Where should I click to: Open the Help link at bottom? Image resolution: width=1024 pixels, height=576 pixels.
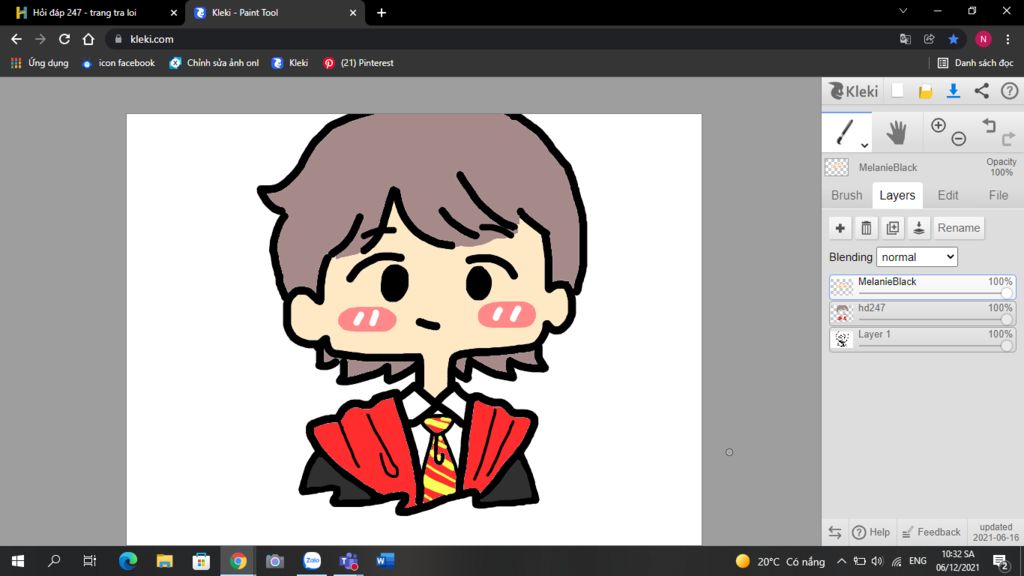point(871,532)
